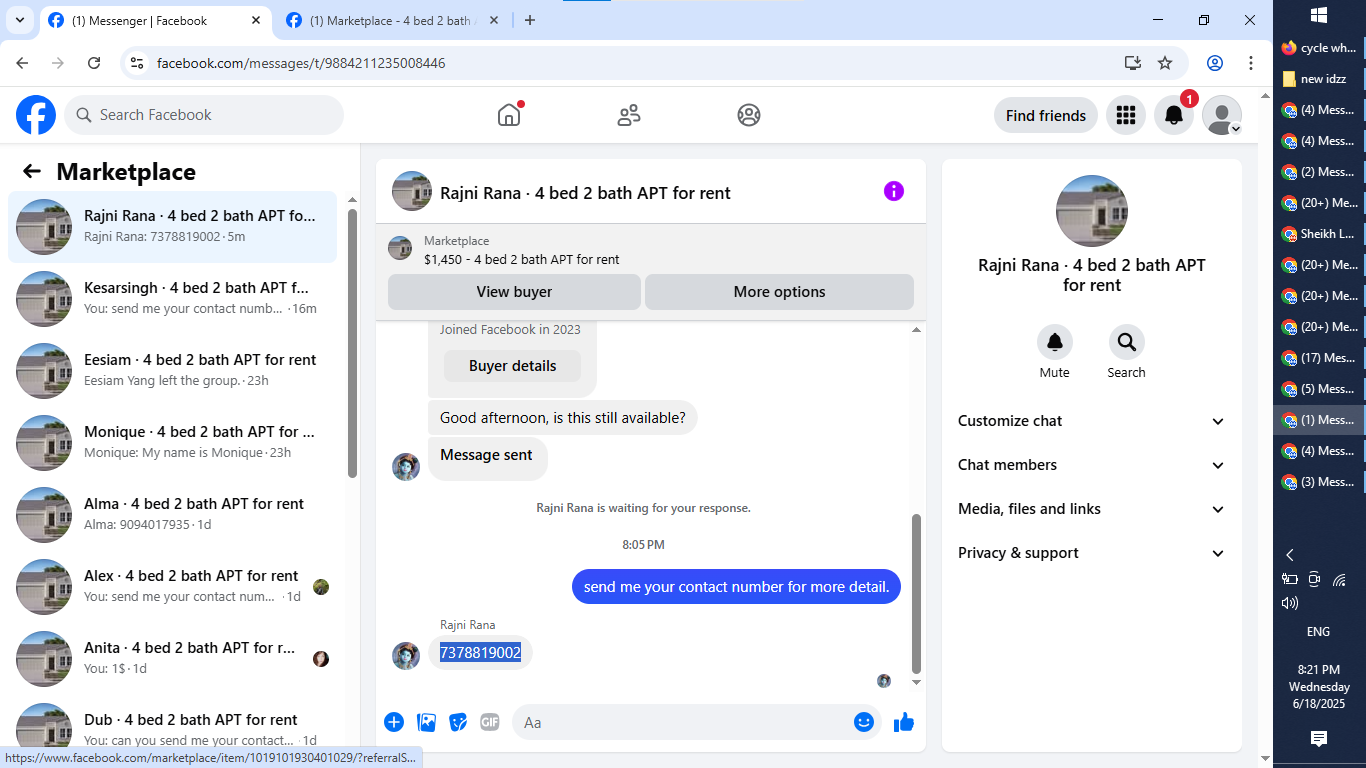This screenshot has height=768, width=1366.
Task: Open the Eesiam conversation
Action: pos(173,371)
